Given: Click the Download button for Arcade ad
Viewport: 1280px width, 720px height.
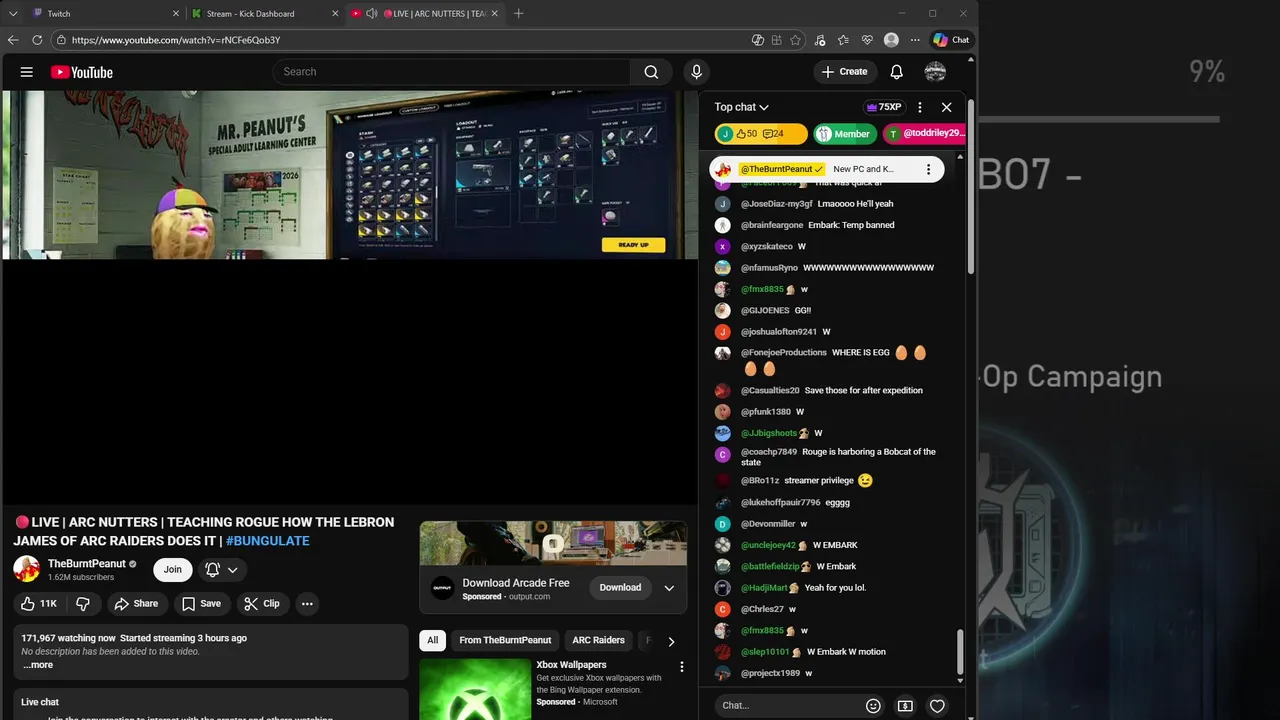Looking at the screenshot, I should (x=620, y=587).
